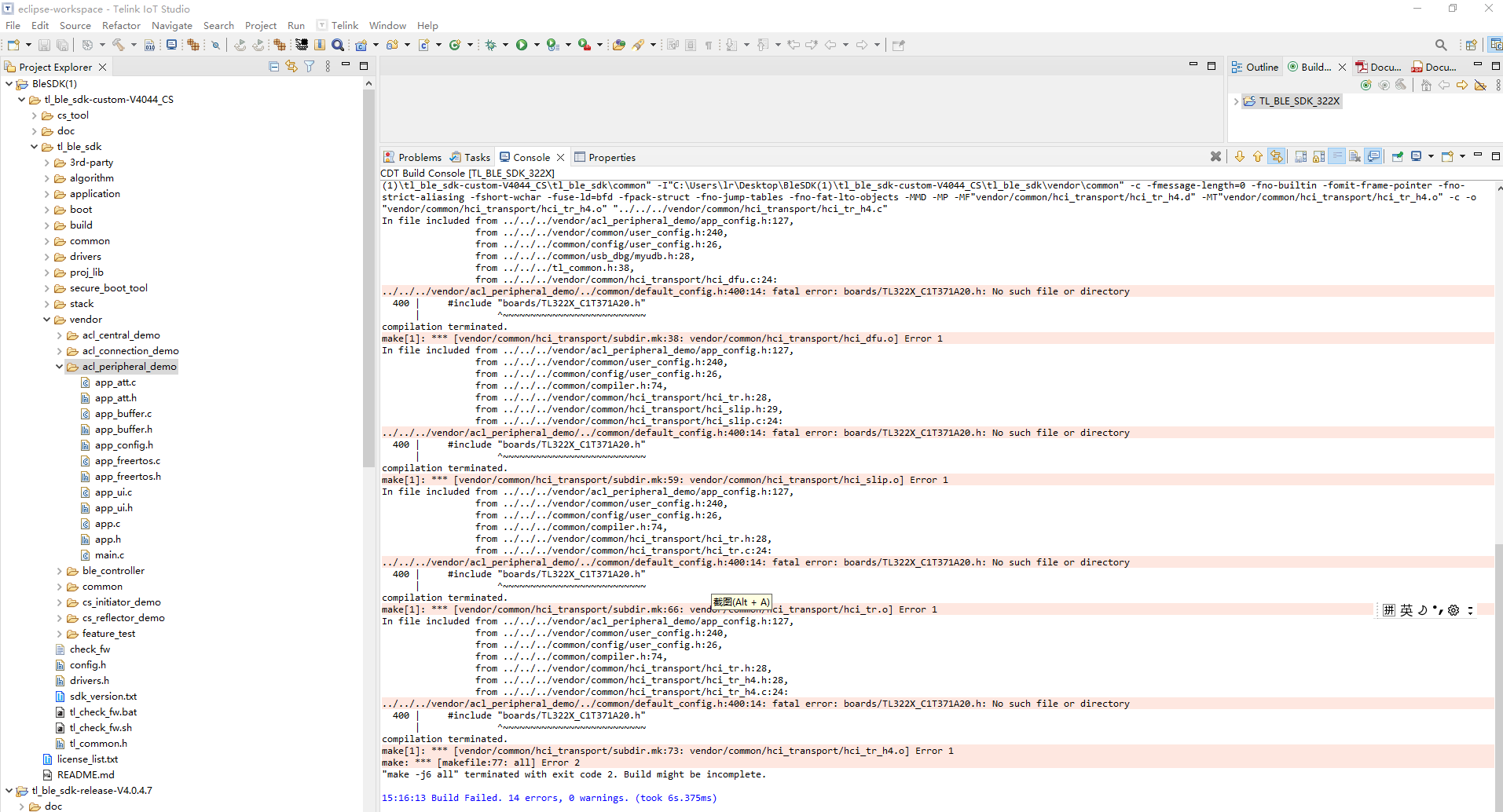Click the New Build Target icon
This screenshot has width=1503, height=812.
[x=1366, y=85]
